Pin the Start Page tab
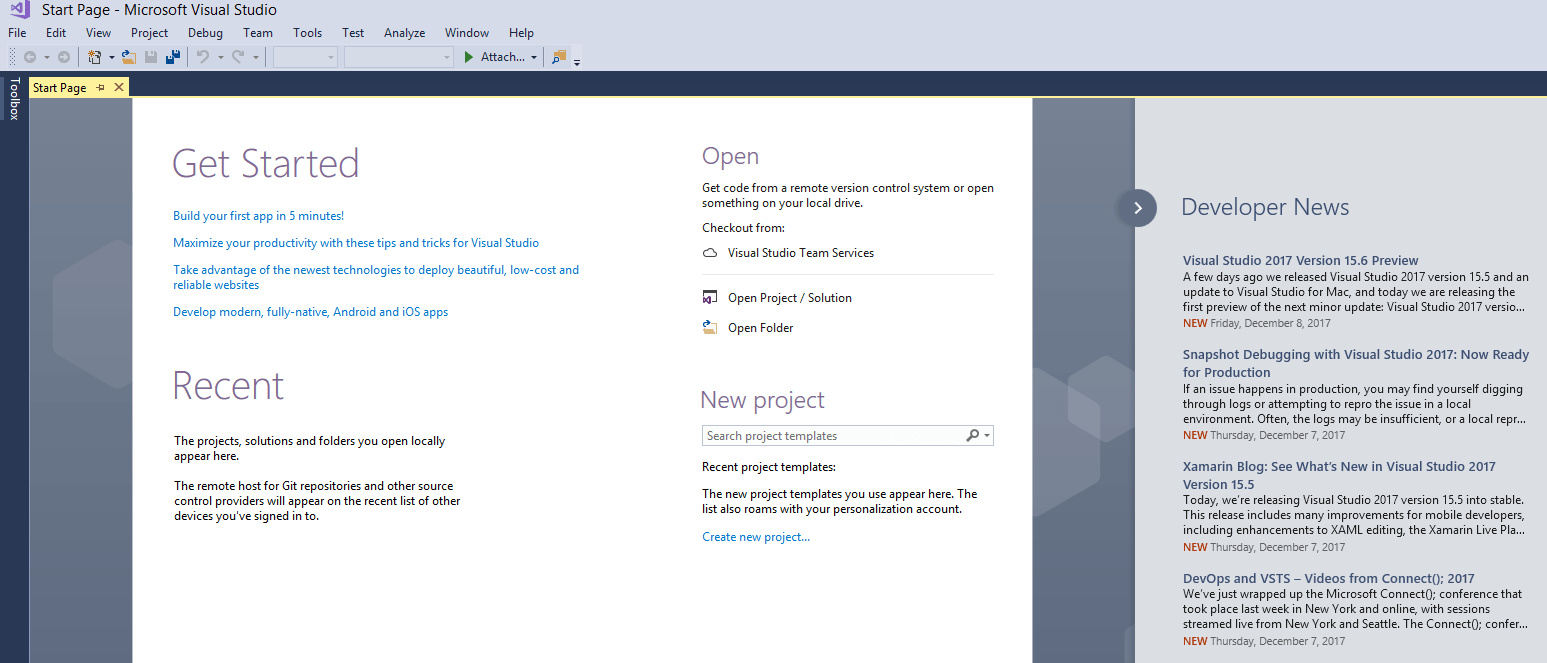 (x=101, y=88)
